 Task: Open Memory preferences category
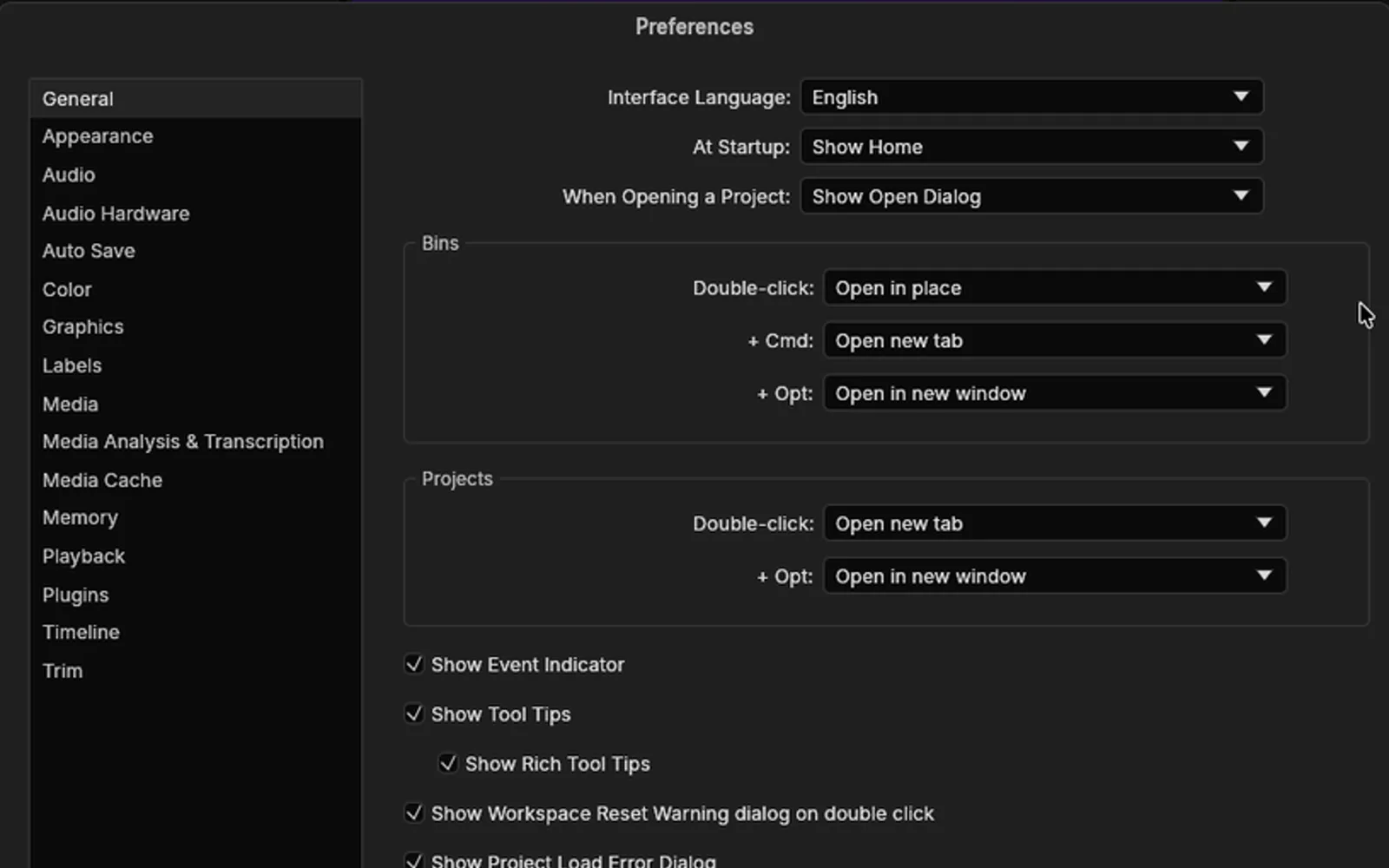point(195,518)
